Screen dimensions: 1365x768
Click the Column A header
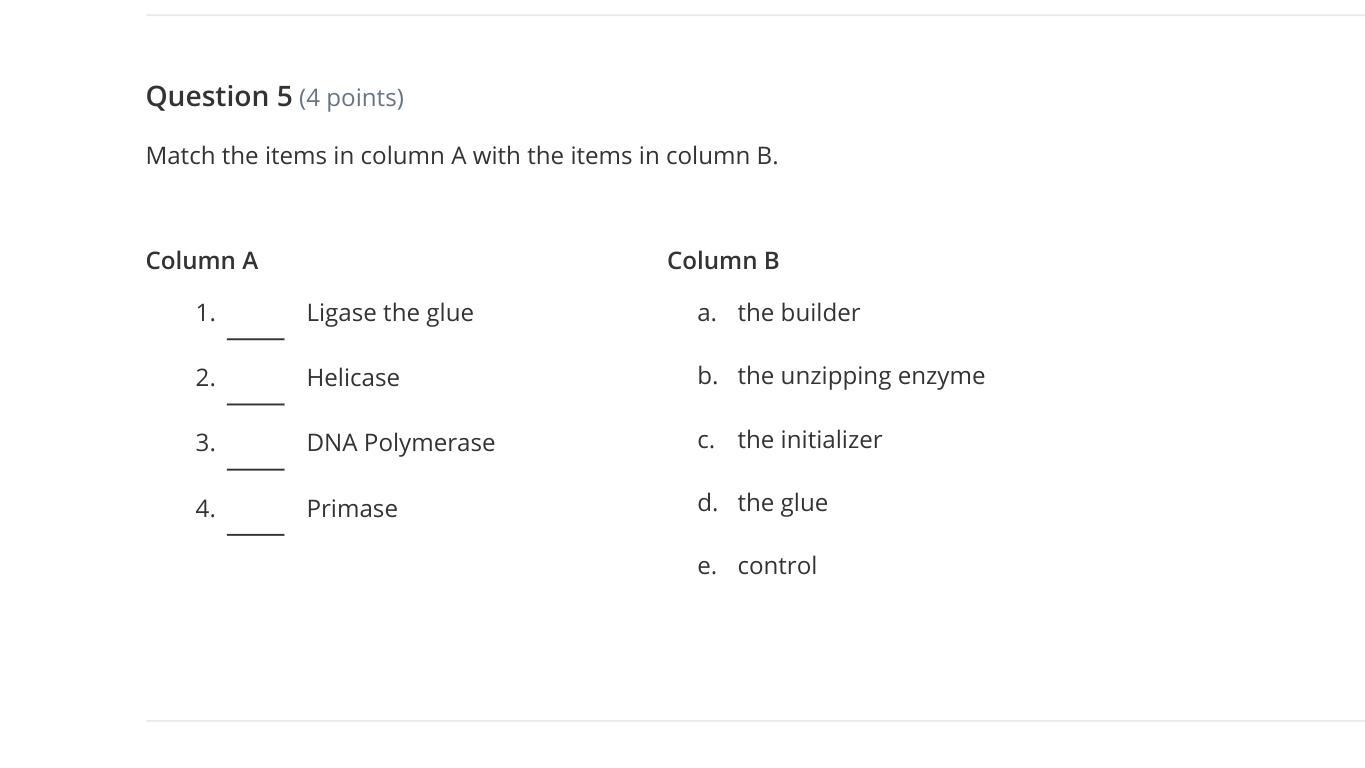click(202, 261)
